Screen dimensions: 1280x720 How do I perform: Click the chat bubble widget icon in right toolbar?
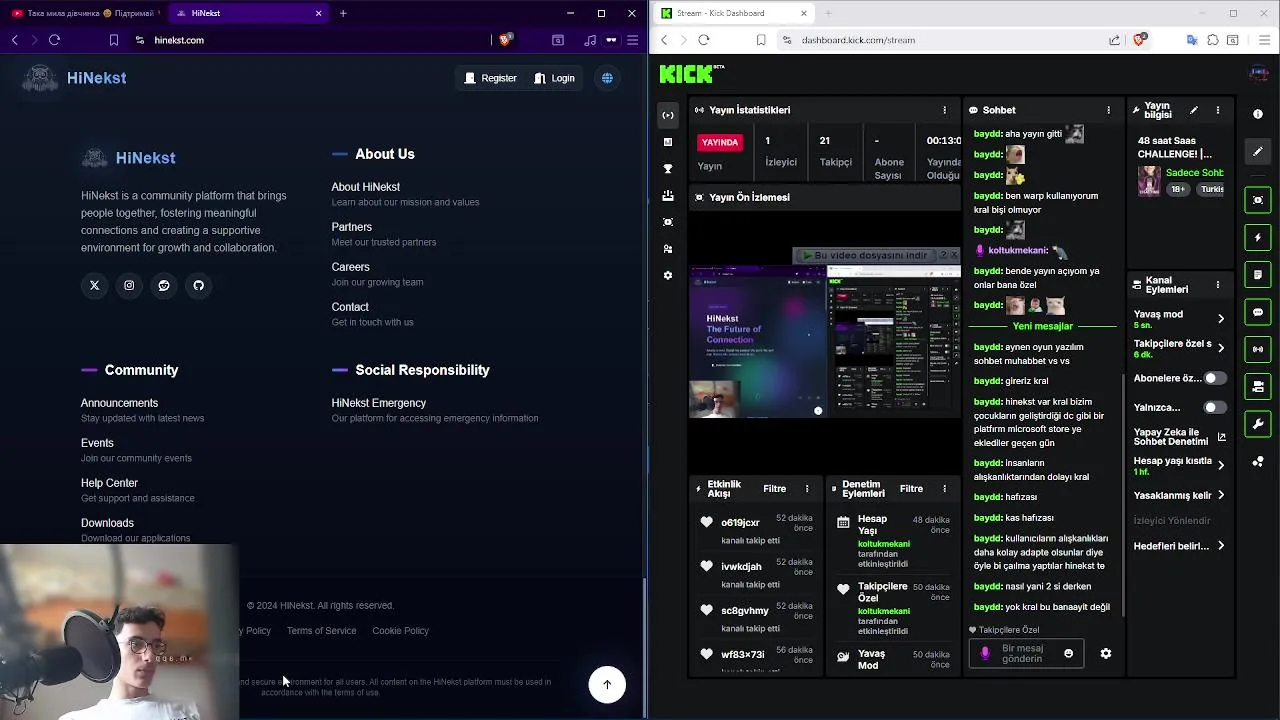click(1258, 312)
